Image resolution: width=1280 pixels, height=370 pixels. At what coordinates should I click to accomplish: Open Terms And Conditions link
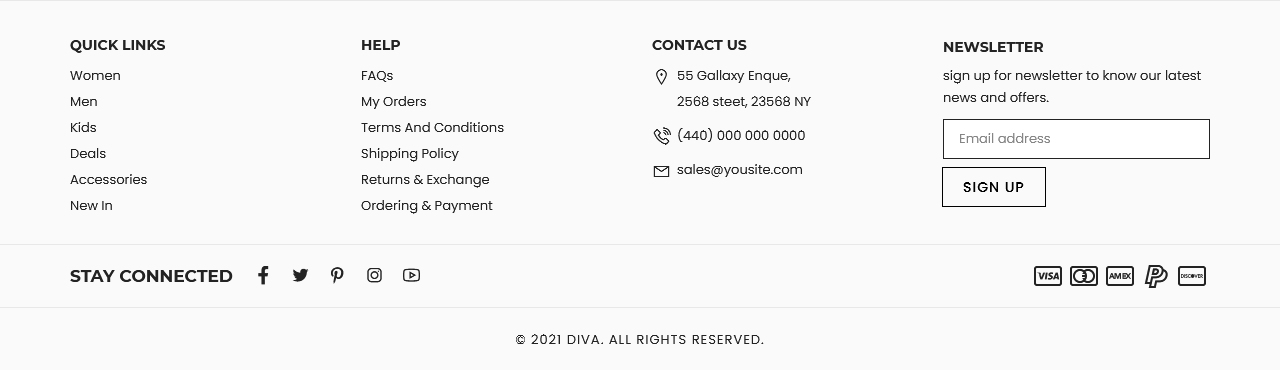pyautogui.click(x=432, y=128)
